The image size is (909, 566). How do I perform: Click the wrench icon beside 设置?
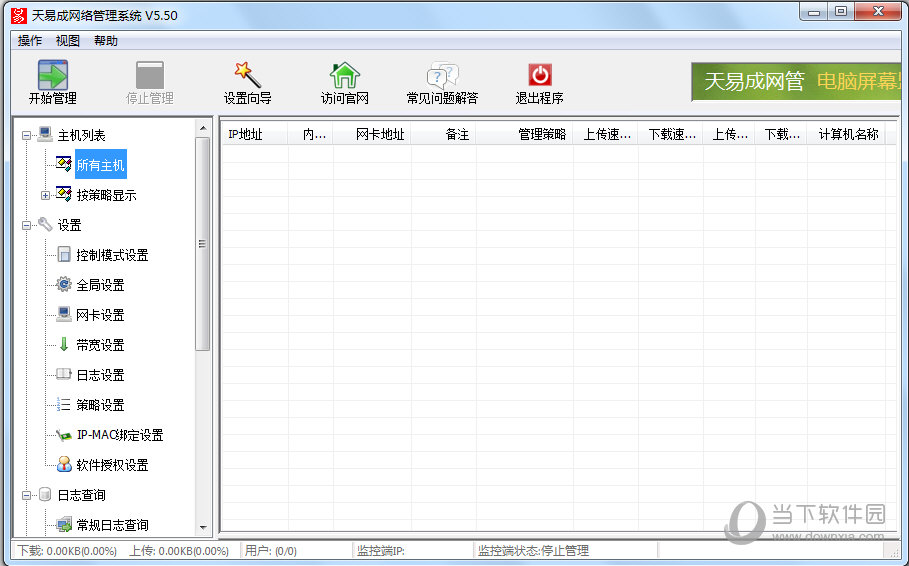coord(45,224)
